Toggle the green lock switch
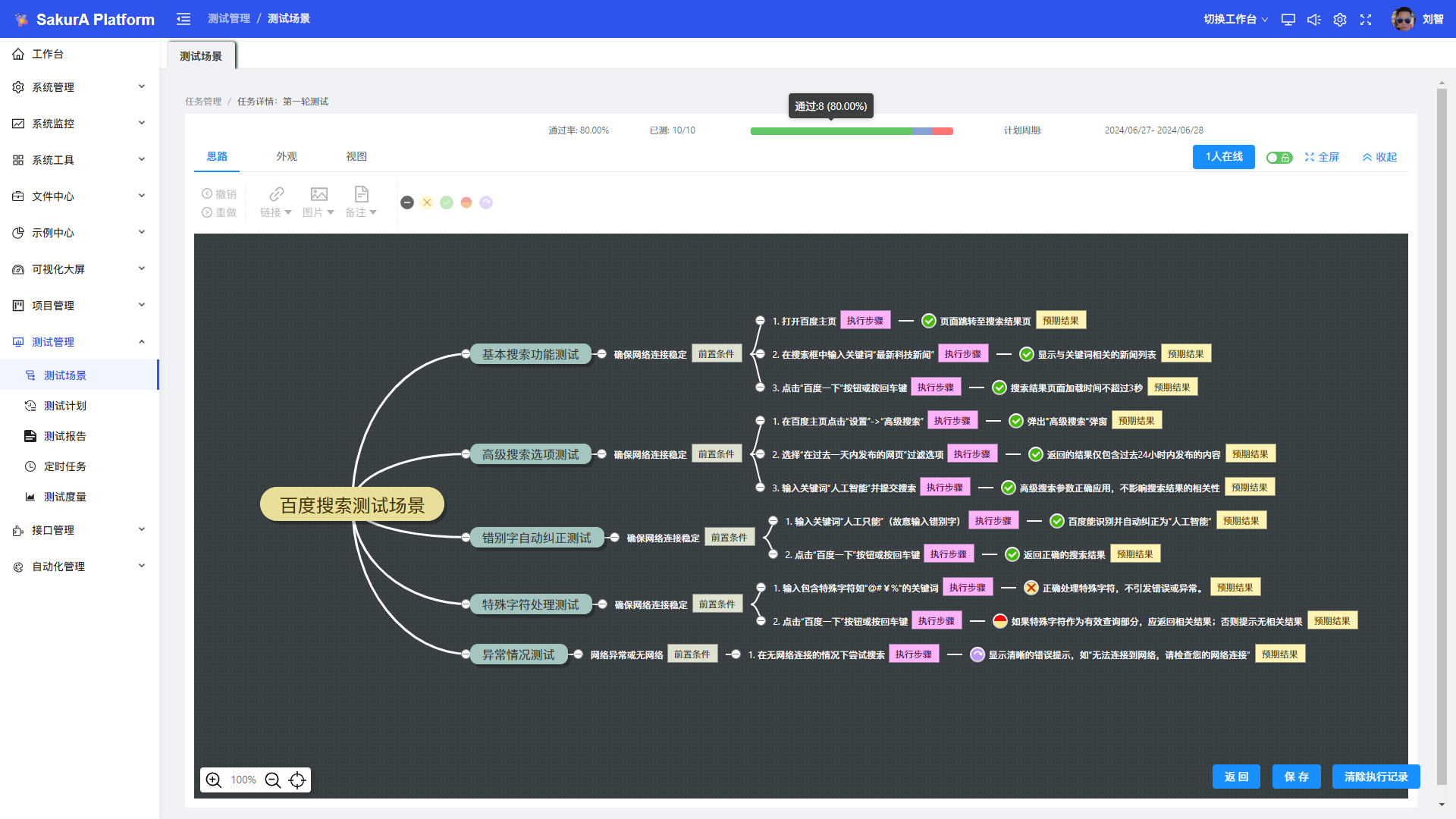 (1279, 158)
